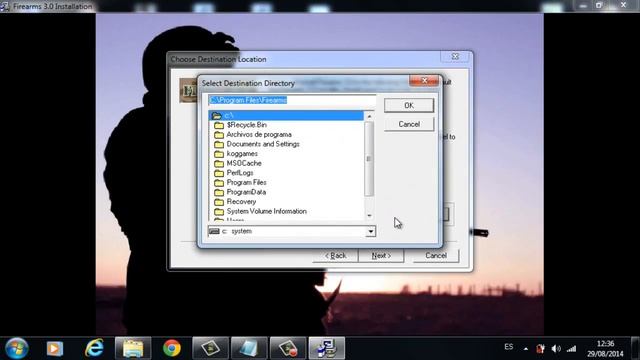Open Windows Media Player from taskbar
Viewport: 640px width, 360px height.
[x=55, y=349]
